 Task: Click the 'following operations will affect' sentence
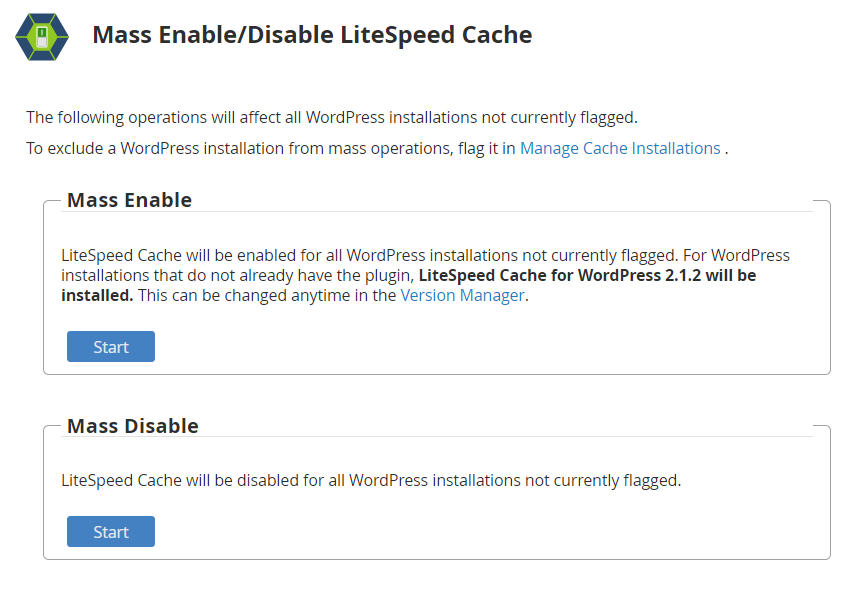click(331, 117)
